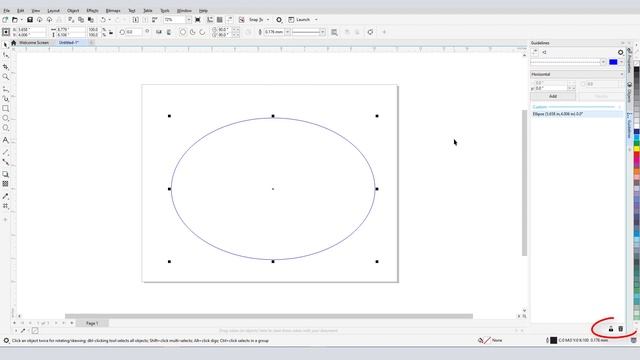The image size is (640, 360).
Task: Open the Effects menu
Action: (x=92, y=11)
